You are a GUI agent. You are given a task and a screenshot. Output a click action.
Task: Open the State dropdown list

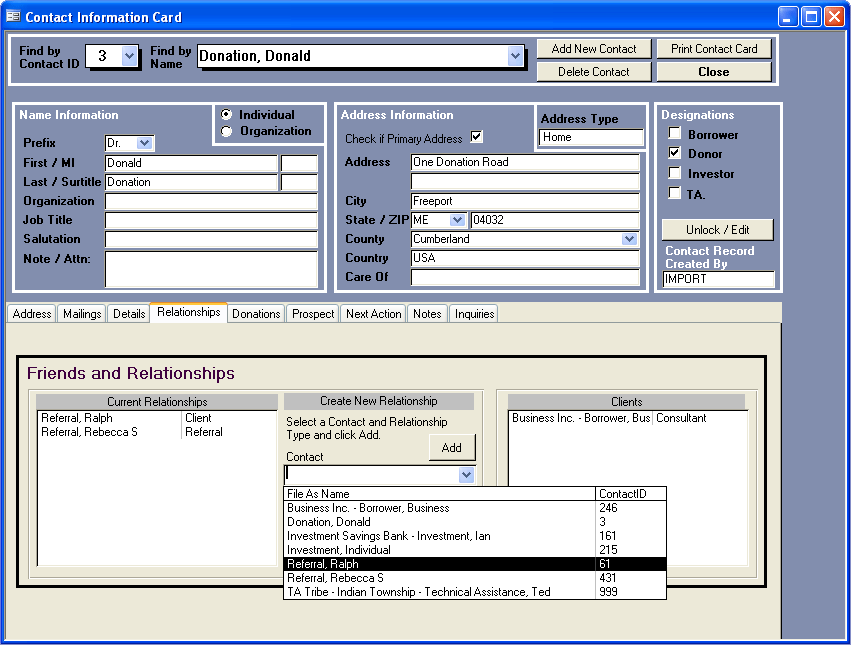pyautogui.click(x=458, y=220)
